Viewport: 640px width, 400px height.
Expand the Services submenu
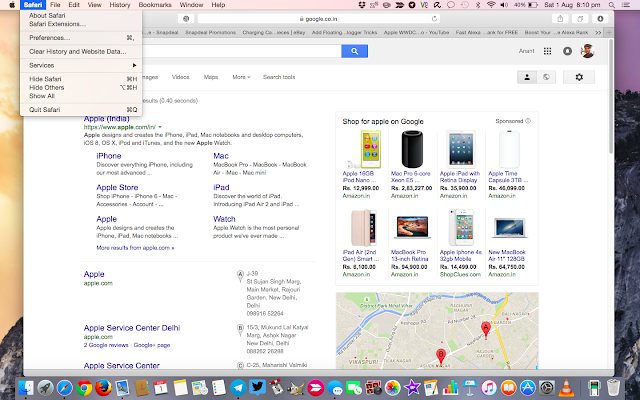(81, 65)
